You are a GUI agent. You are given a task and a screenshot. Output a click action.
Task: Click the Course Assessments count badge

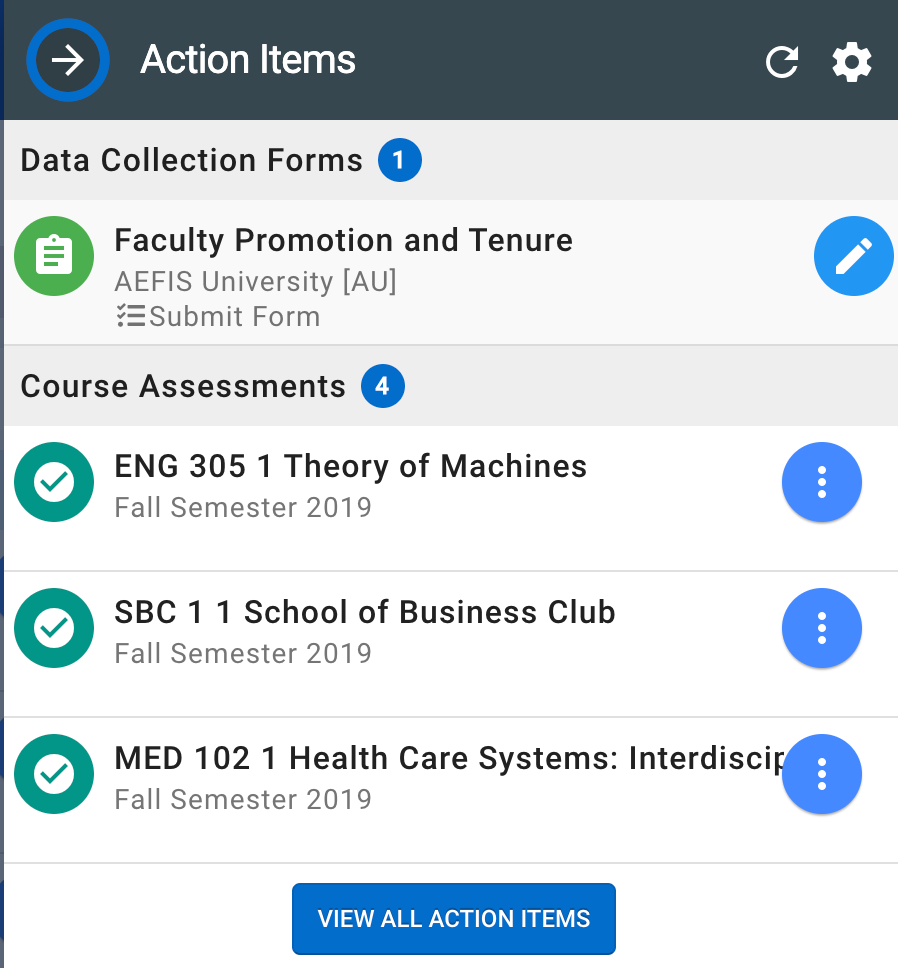(x=382, y=387)
